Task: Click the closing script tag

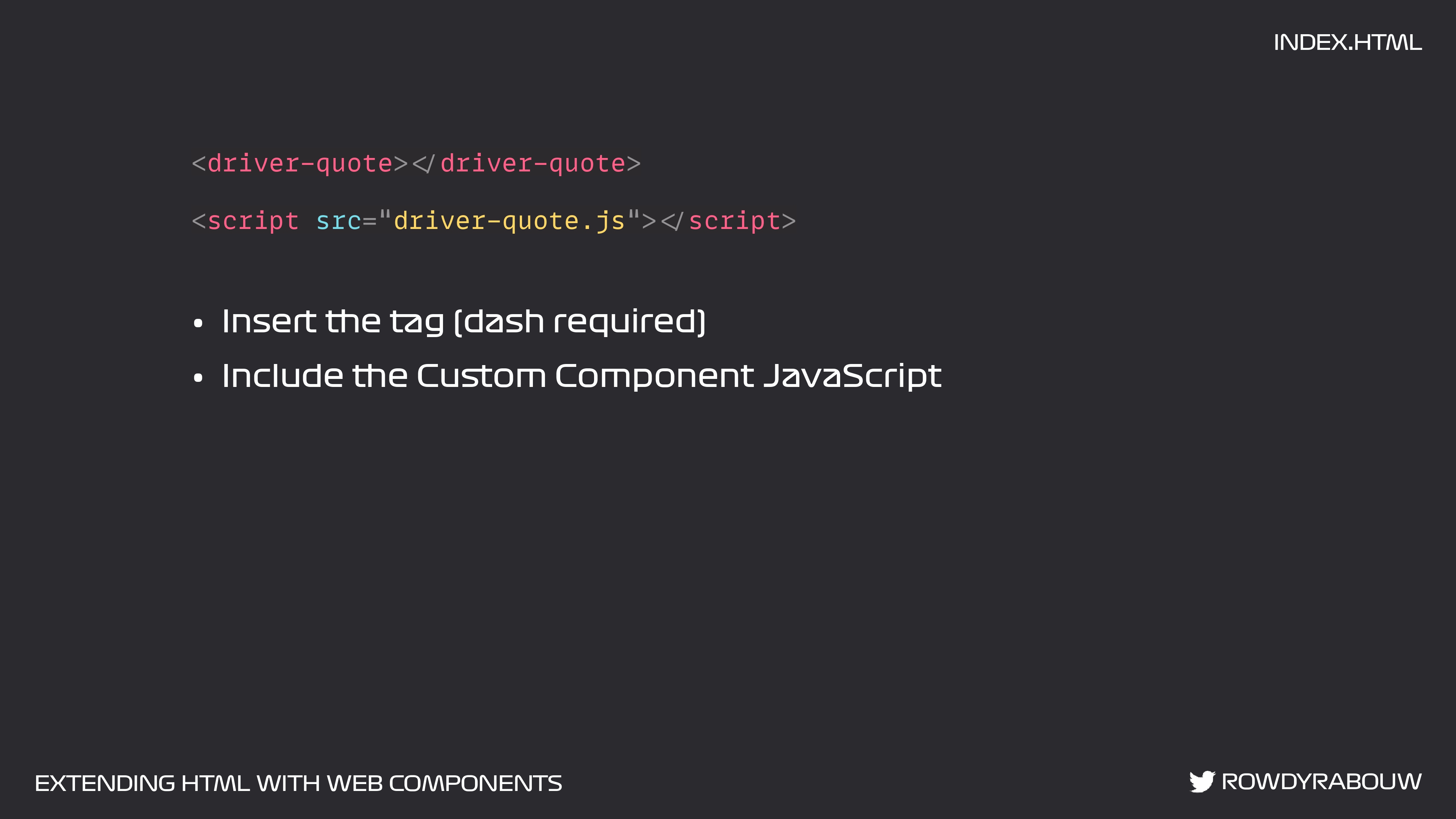Action: [728, 221]
